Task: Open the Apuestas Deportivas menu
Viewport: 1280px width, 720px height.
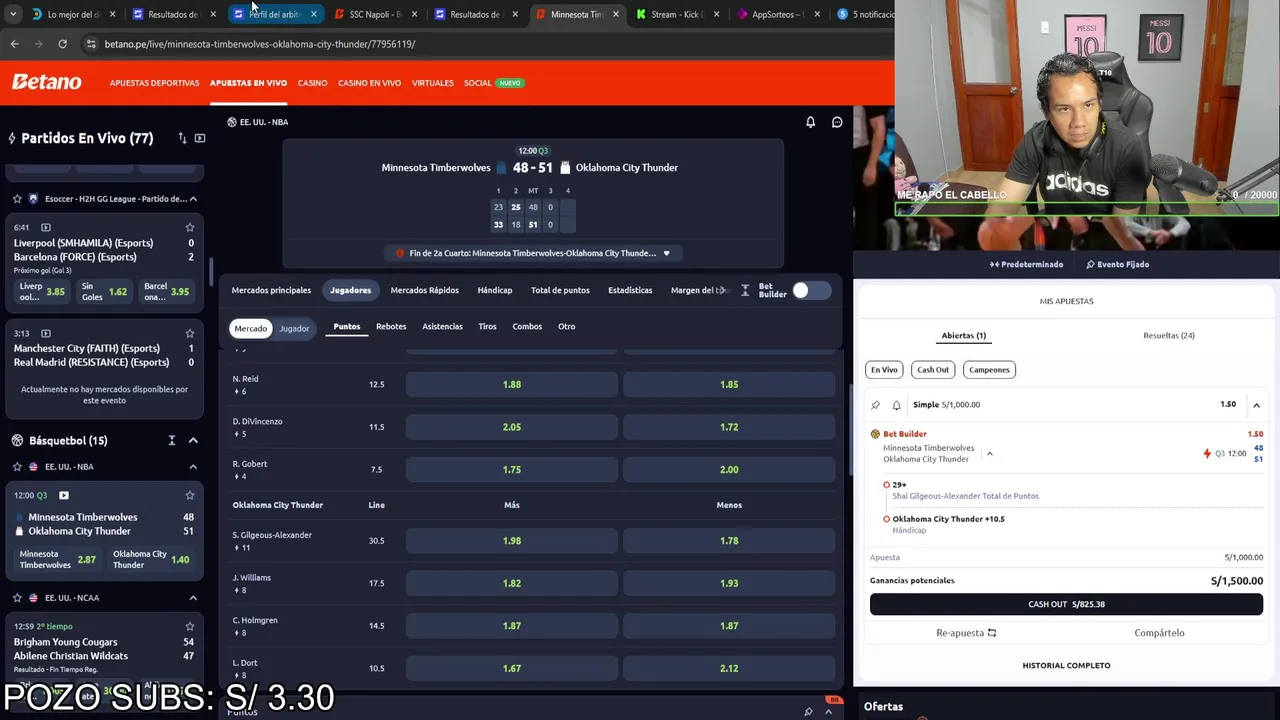Action: [x=154, y=83]
